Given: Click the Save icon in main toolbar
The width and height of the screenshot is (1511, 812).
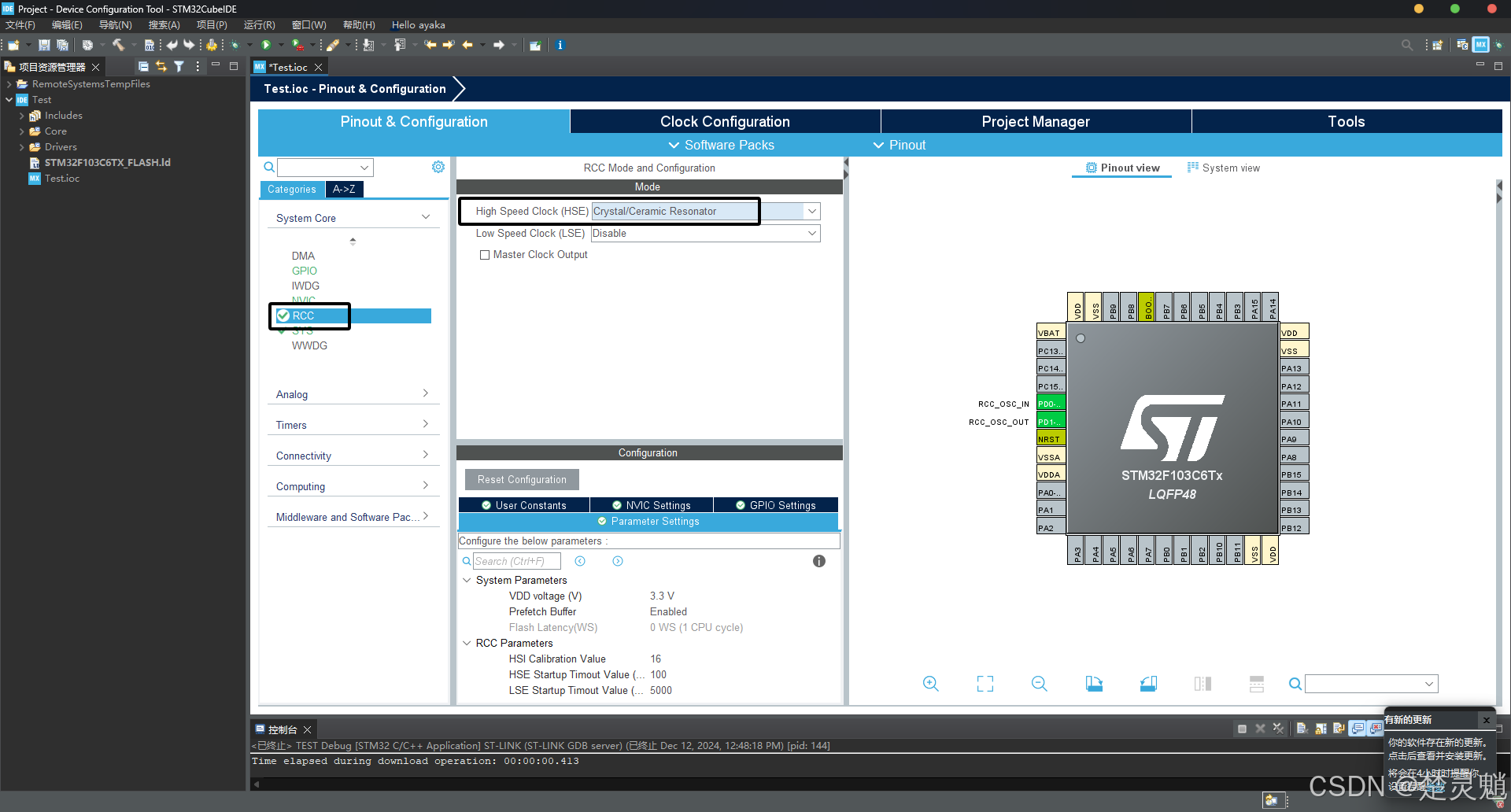Looking at the screenshot, I should coord(44,45).
